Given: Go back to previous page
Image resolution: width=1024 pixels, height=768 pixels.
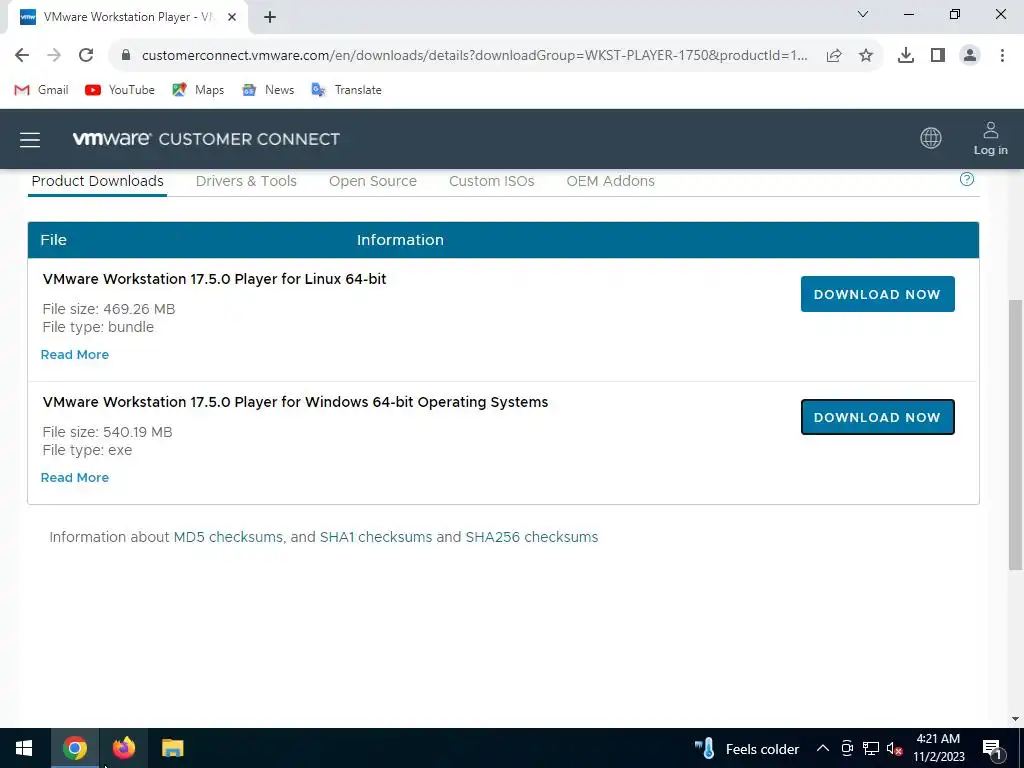Looking at the screenshot, I should [x=22, y=56].
